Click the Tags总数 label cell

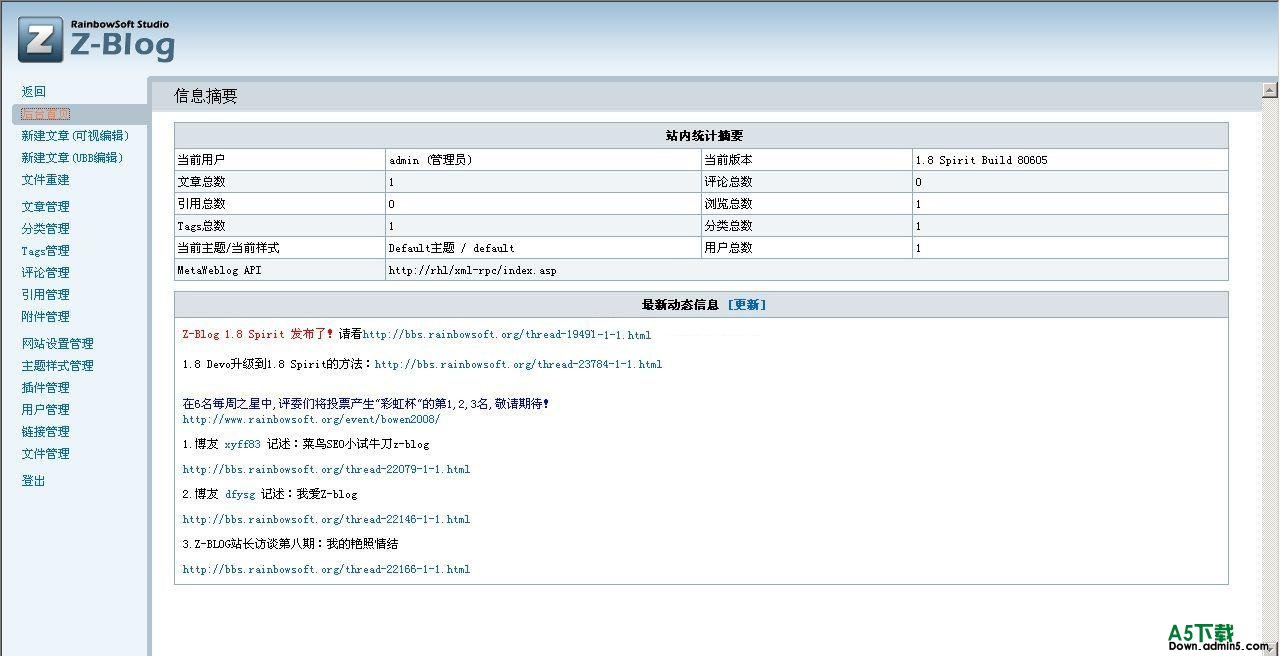(x=280, y=226)
